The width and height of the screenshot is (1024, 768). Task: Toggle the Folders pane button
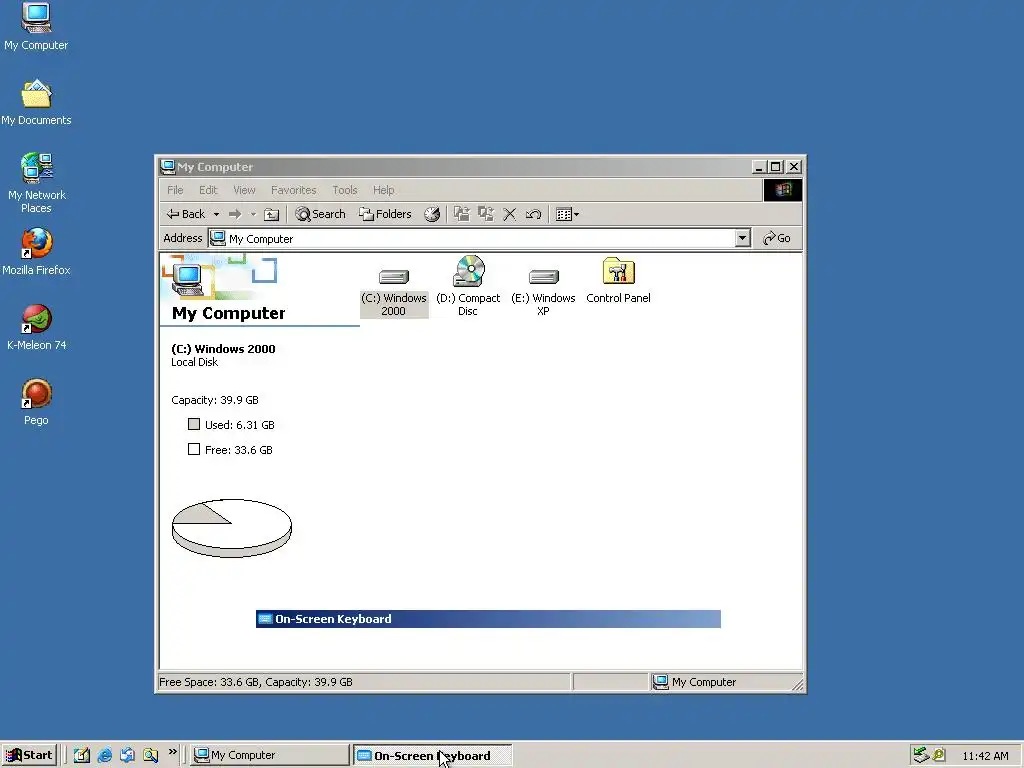click(385, 214)
